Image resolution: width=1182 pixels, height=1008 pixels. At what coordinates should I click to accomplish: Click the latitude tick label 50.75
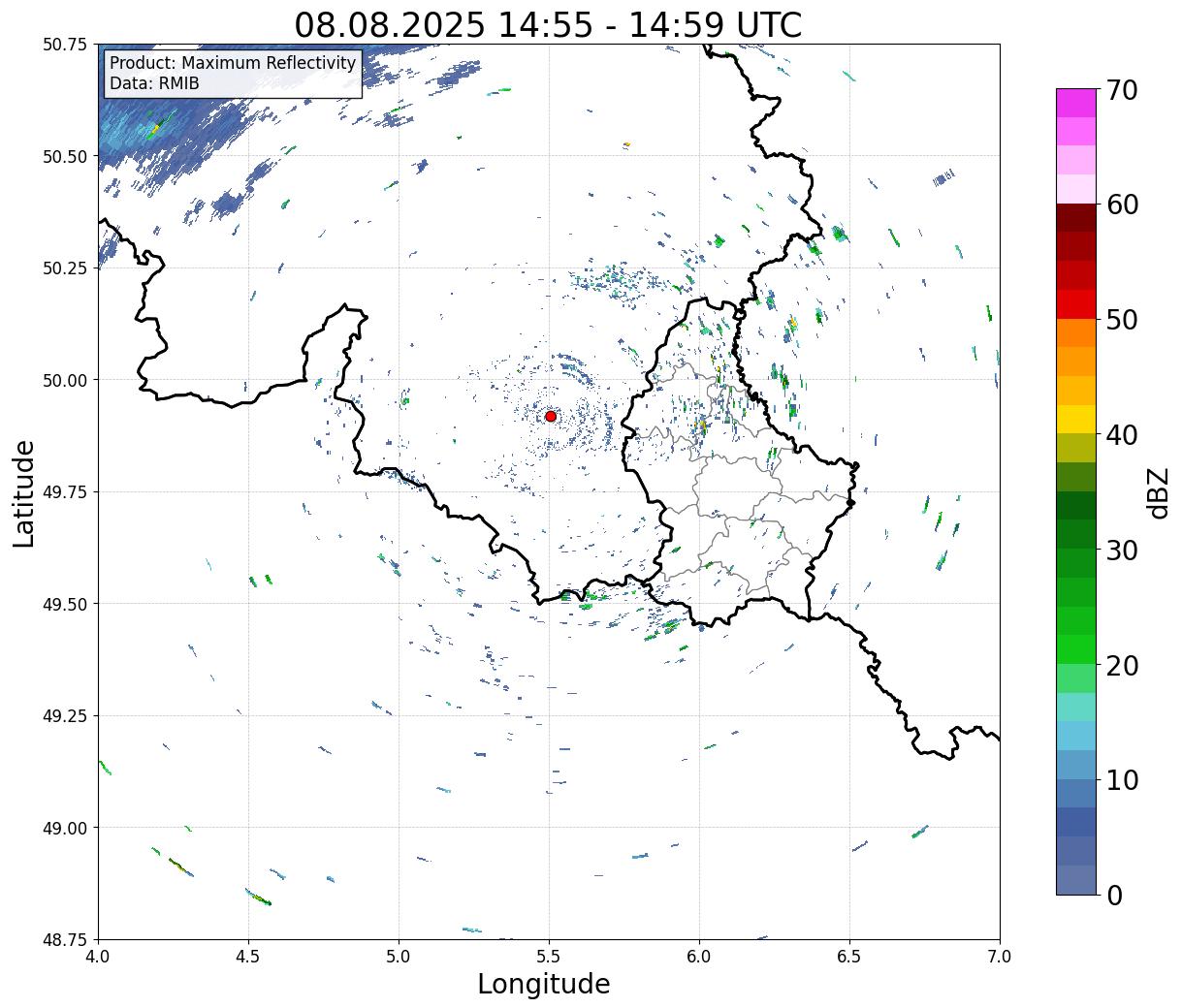[65, 45]
